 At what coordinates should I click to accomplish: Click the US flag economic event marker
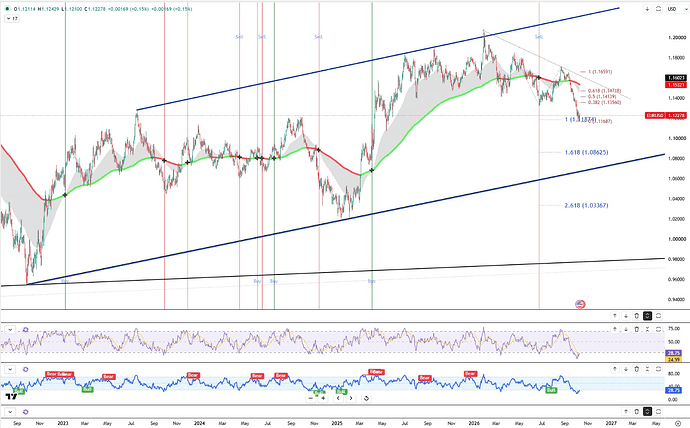(x=580, y=304)
